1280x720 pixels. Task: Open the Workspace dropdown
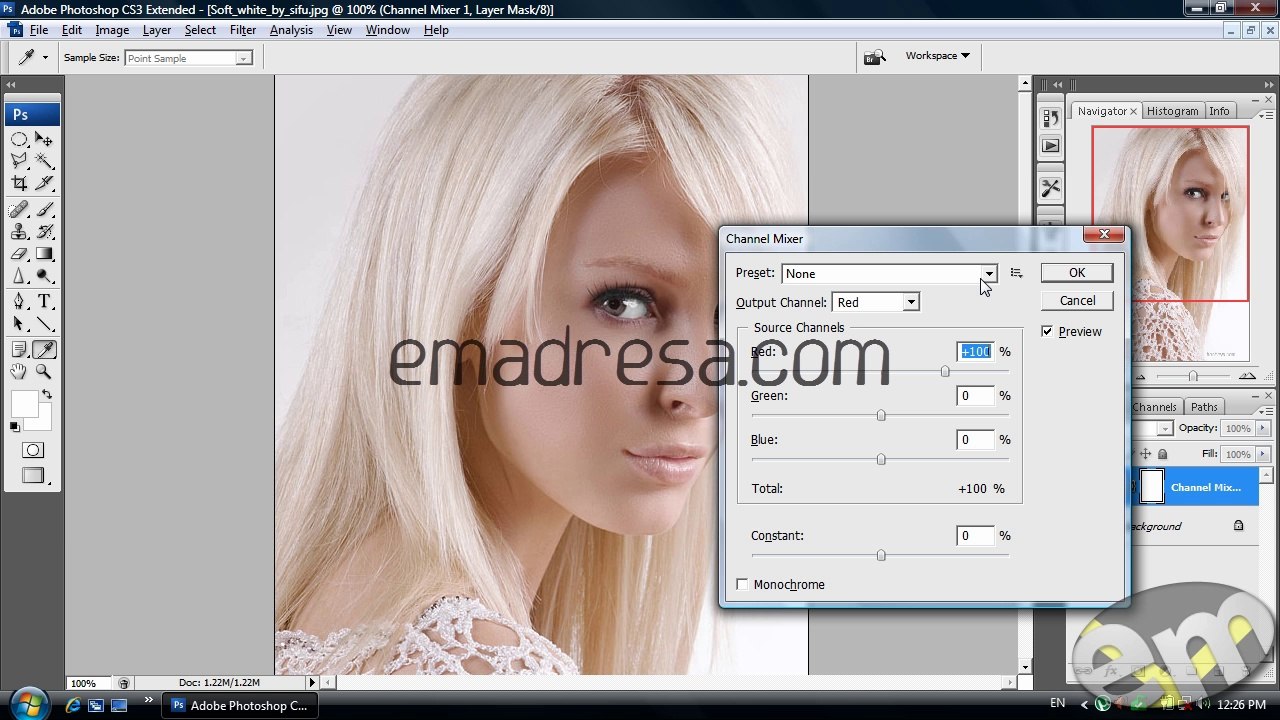pyautogui.click(x=937, y=56)
